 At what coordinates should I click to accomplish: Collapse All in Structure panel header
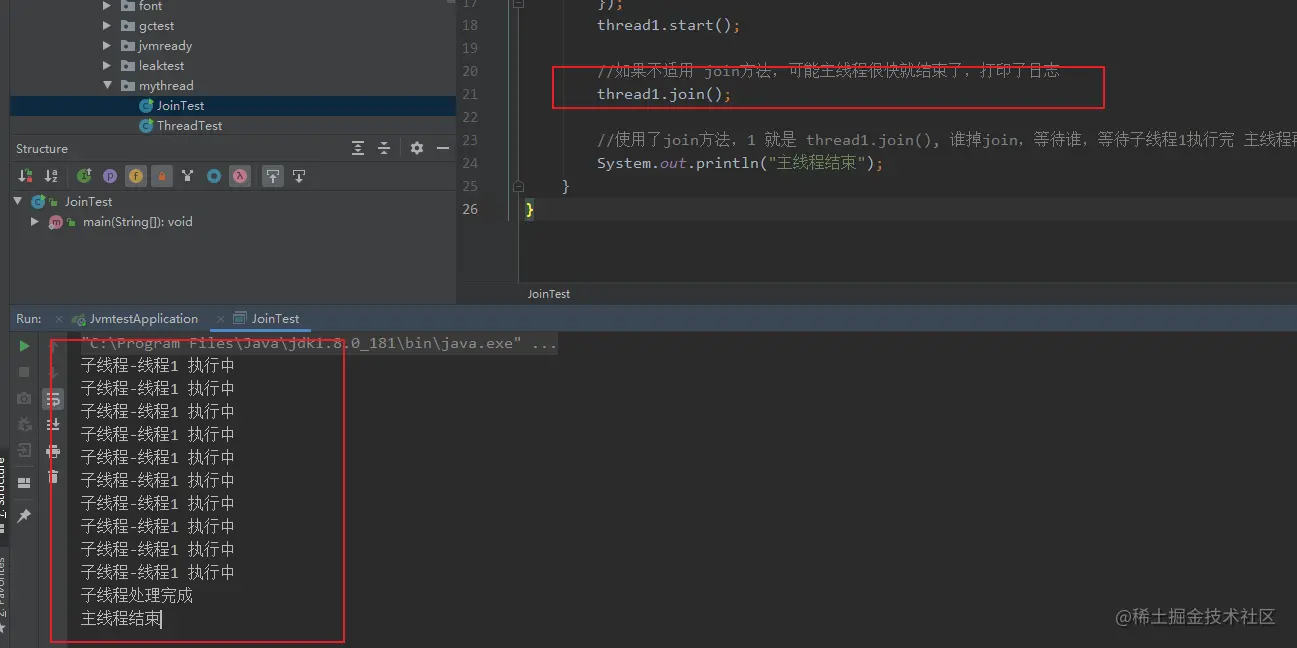point(383,148)
